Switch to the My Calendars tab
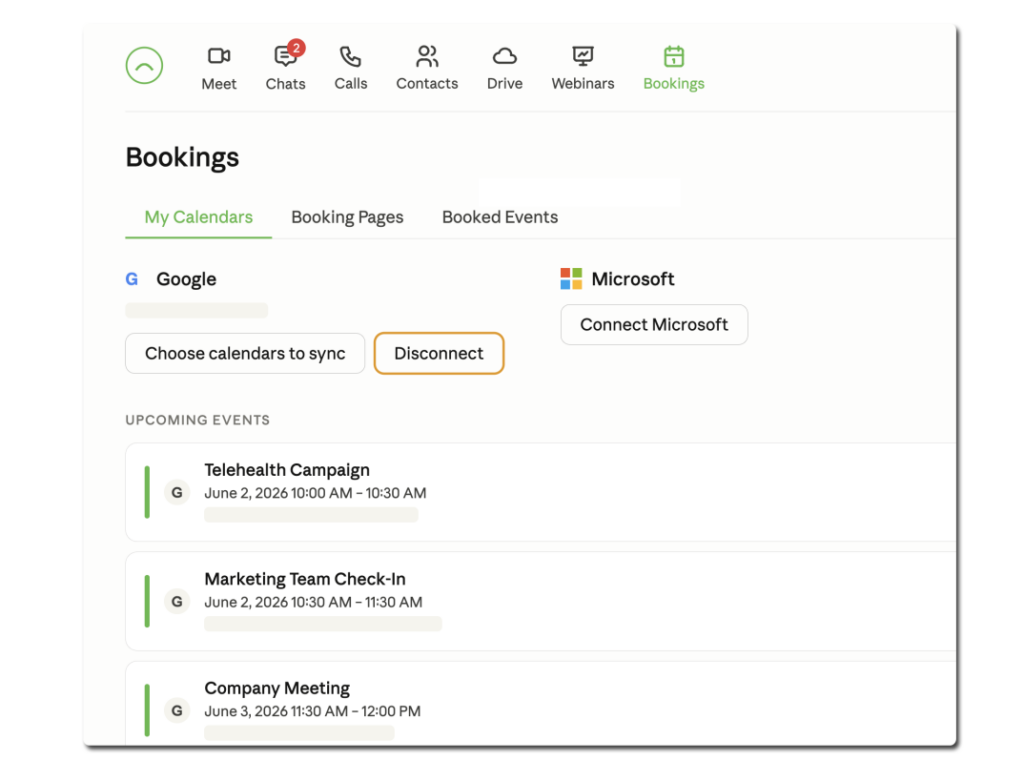The width and height of the screenshot is (1024, 781). point(199,217)
